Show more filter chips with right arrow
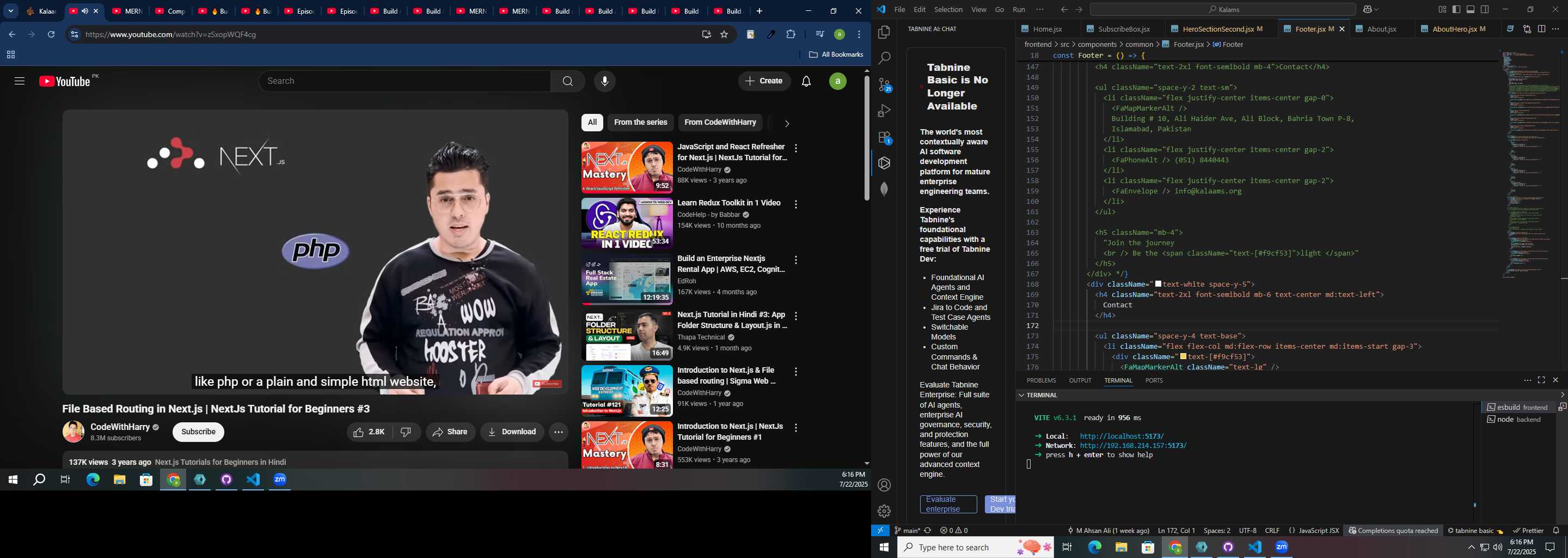Viewport: 1568px width, 558px height. (x=786, y=124)
